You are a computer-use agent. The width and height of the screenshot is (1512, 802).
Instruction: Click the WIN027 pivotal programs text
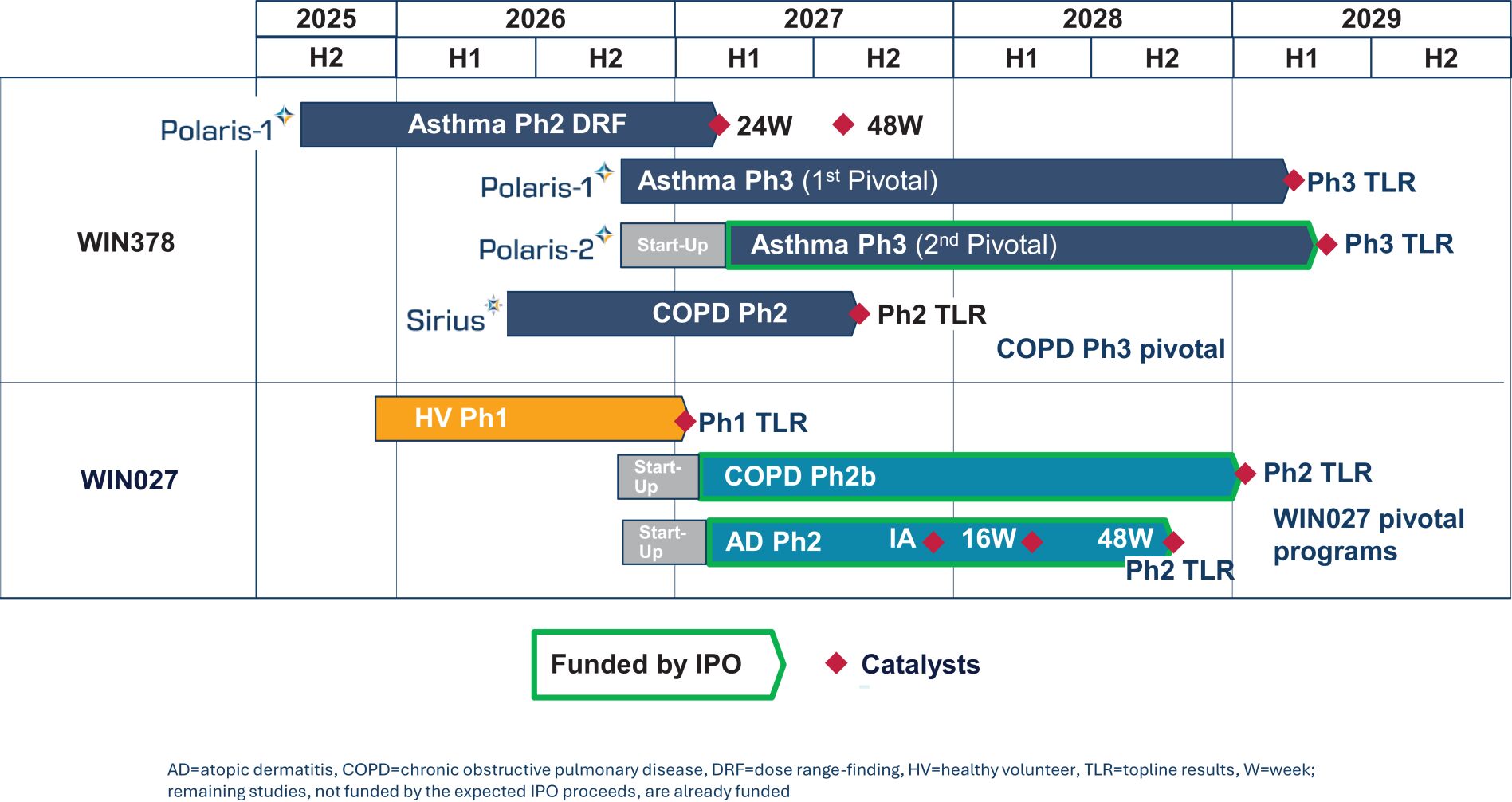(x=1369, y=535)
